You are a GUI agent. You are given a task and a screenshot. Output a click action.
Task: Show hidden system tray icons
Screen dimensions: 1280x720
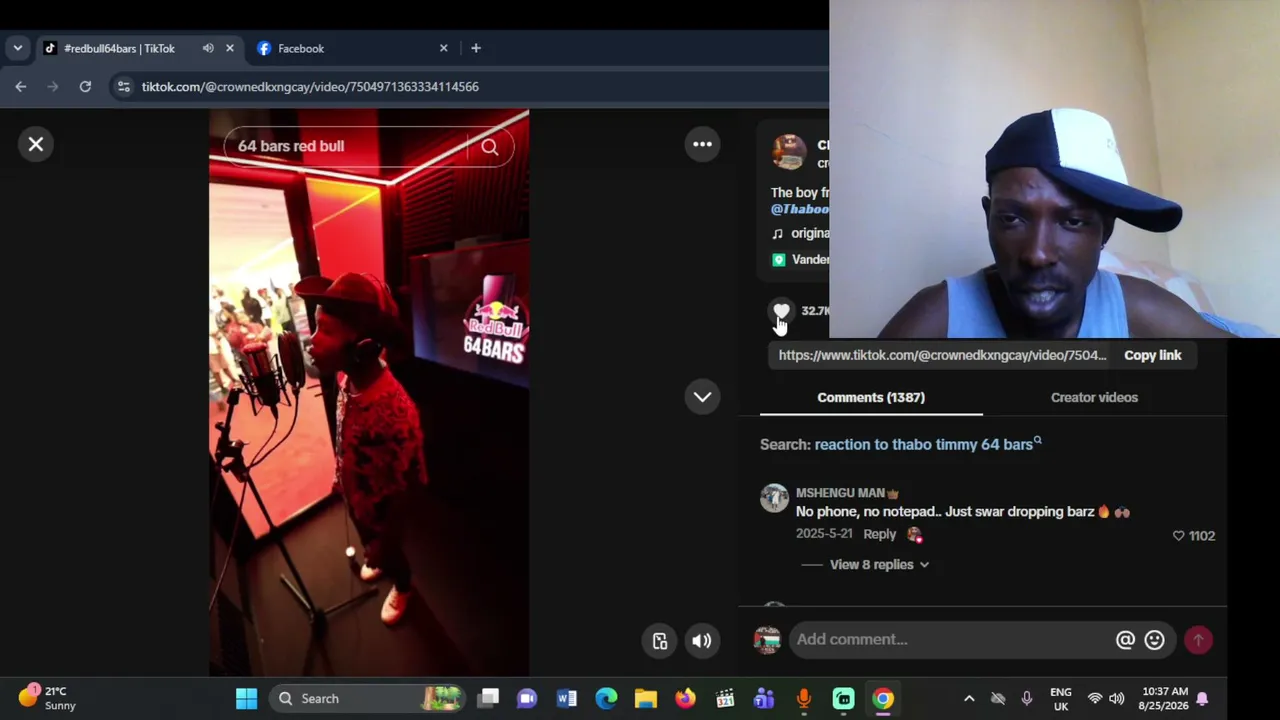coord(969,699)
